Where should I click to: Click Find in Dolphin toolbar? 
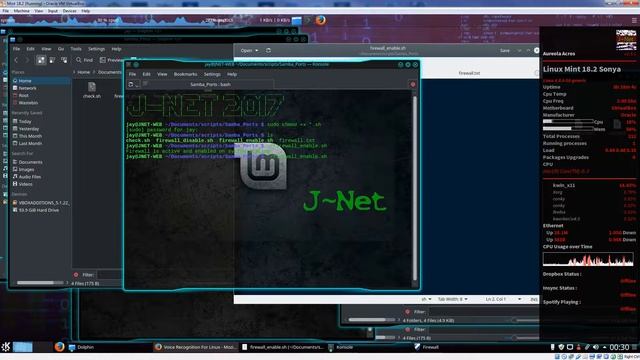coord(84,60)
